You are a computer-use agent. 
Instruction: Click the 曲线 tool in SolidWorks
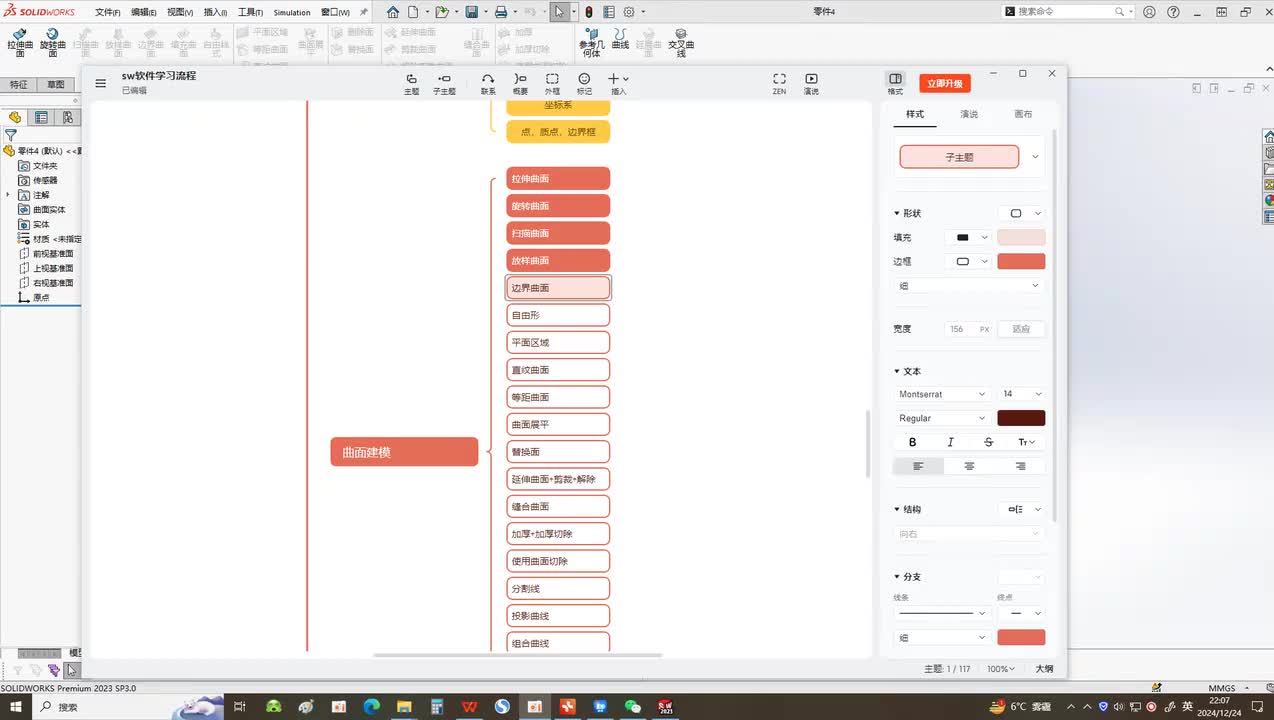620,40
